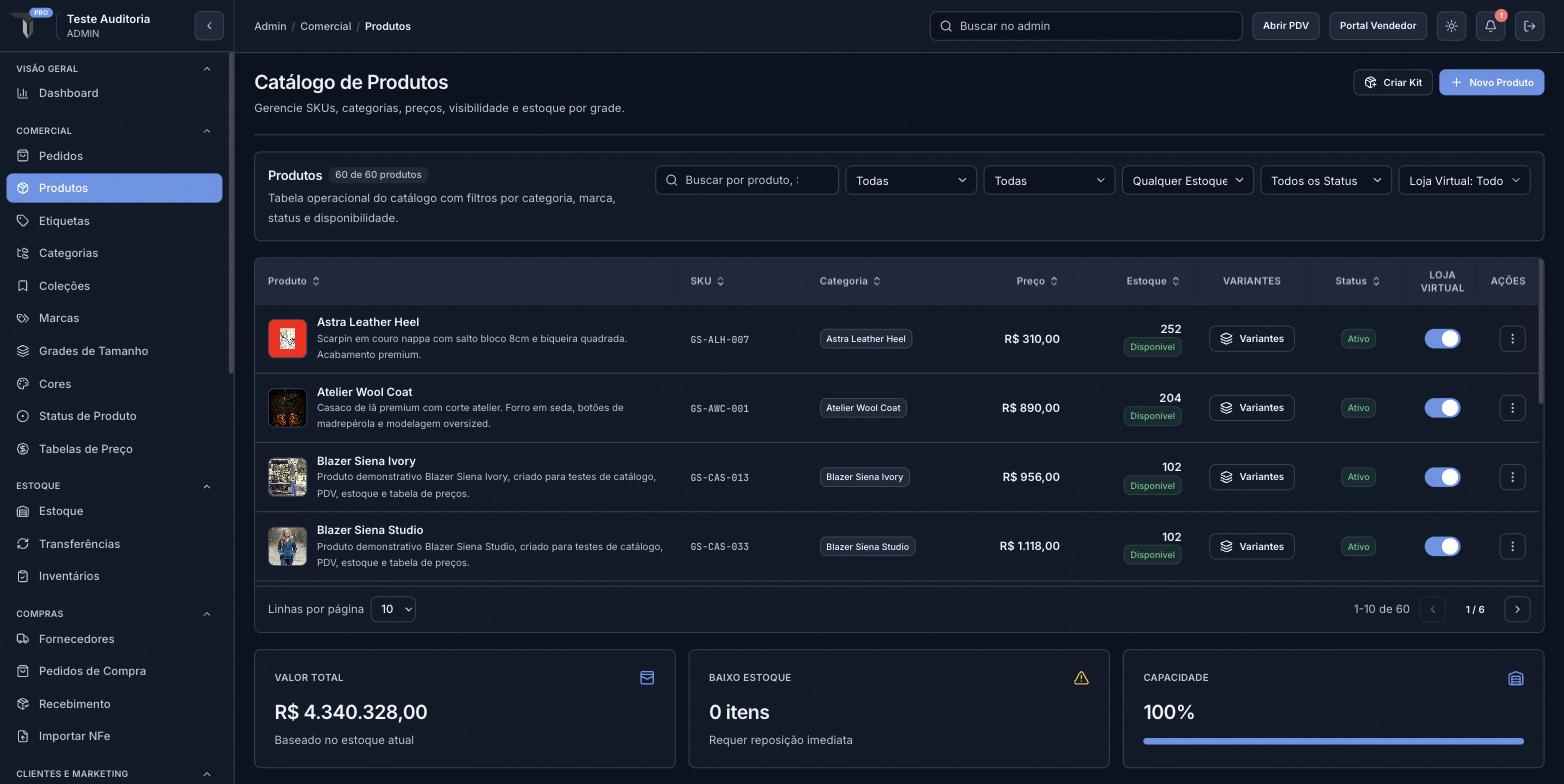Viewport: 1564px width, 784px height.
Task: Open actions menu for Blazer Siena Ivory
Action: tap(1512, 477)
